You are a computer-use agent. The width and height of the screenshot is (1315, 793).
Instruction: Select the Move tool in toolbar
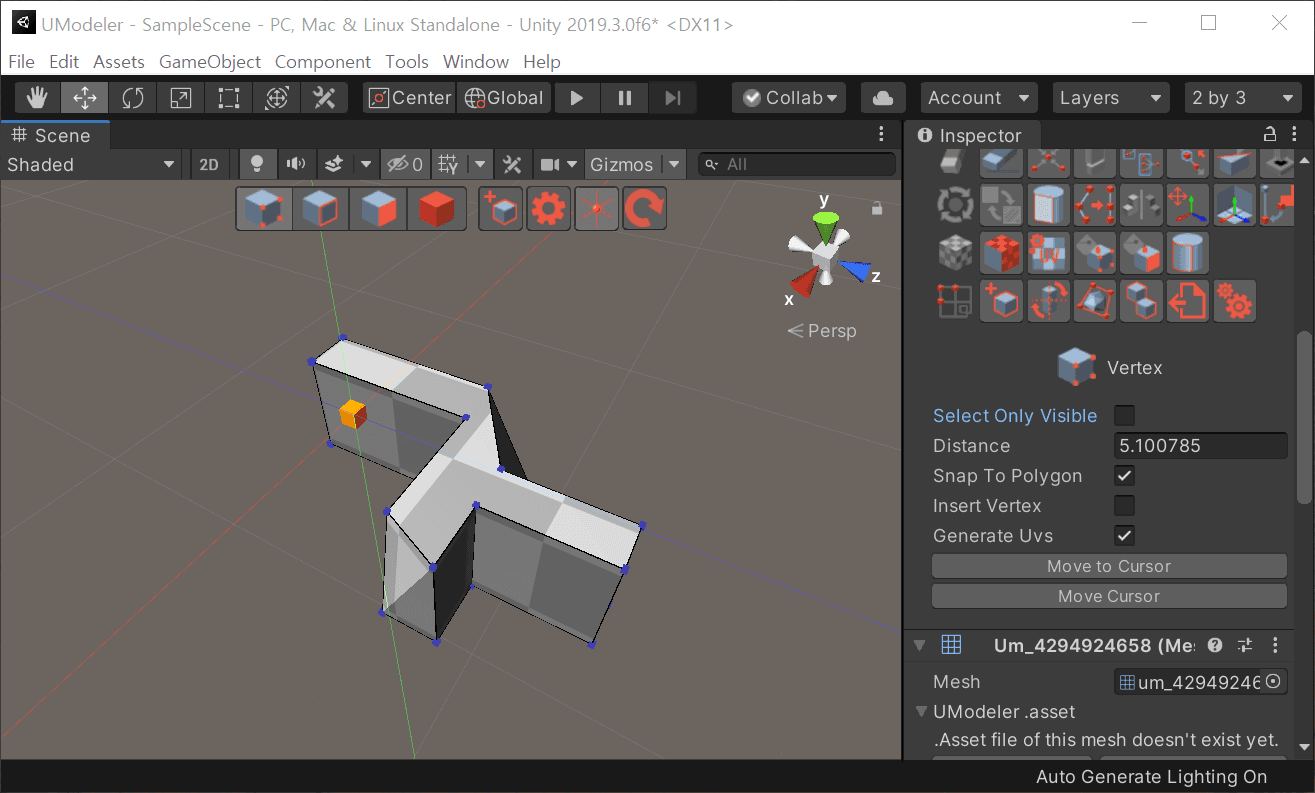[x=85, y=98]
